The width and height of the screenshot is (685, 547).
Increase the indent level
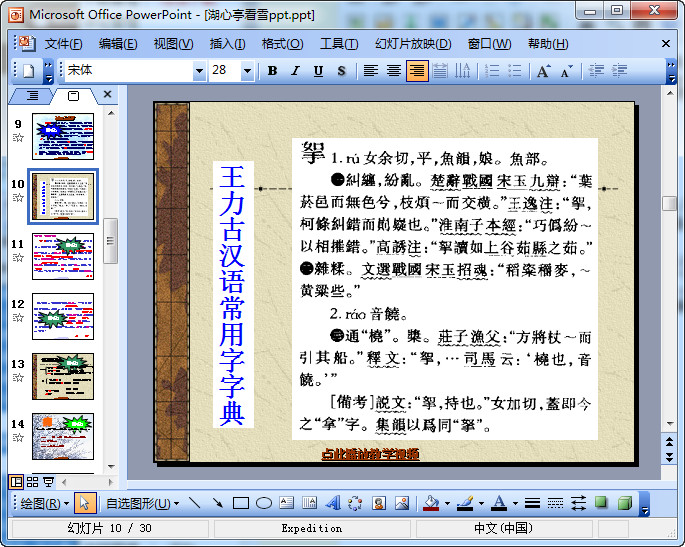(x=619, y=70)
